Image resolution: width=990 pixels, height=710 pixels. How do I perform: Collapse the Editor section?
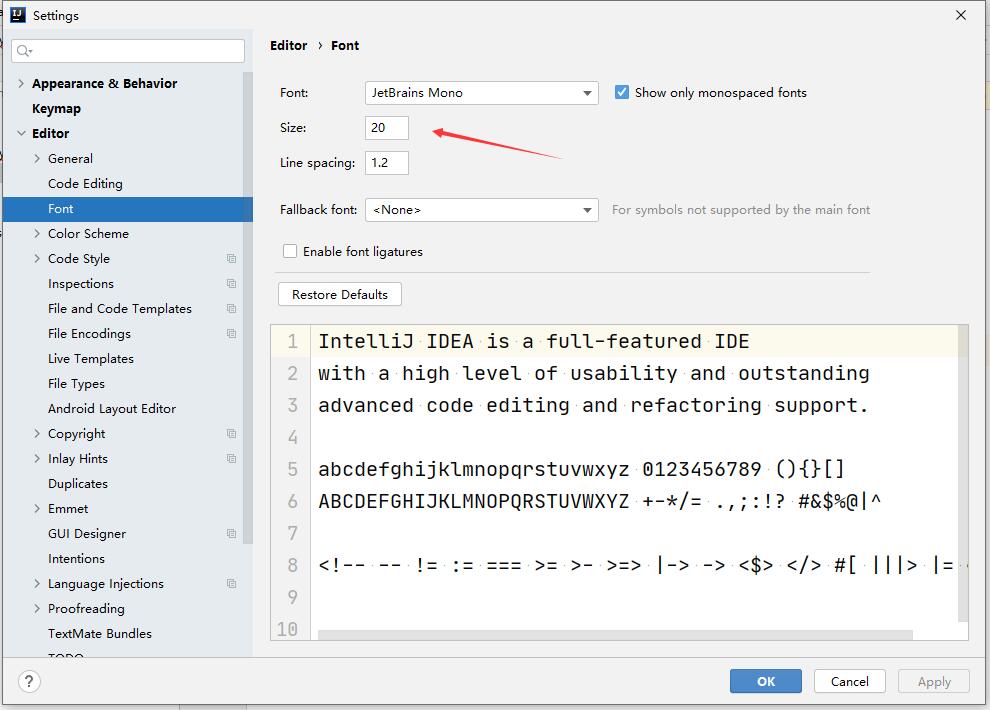21,133
